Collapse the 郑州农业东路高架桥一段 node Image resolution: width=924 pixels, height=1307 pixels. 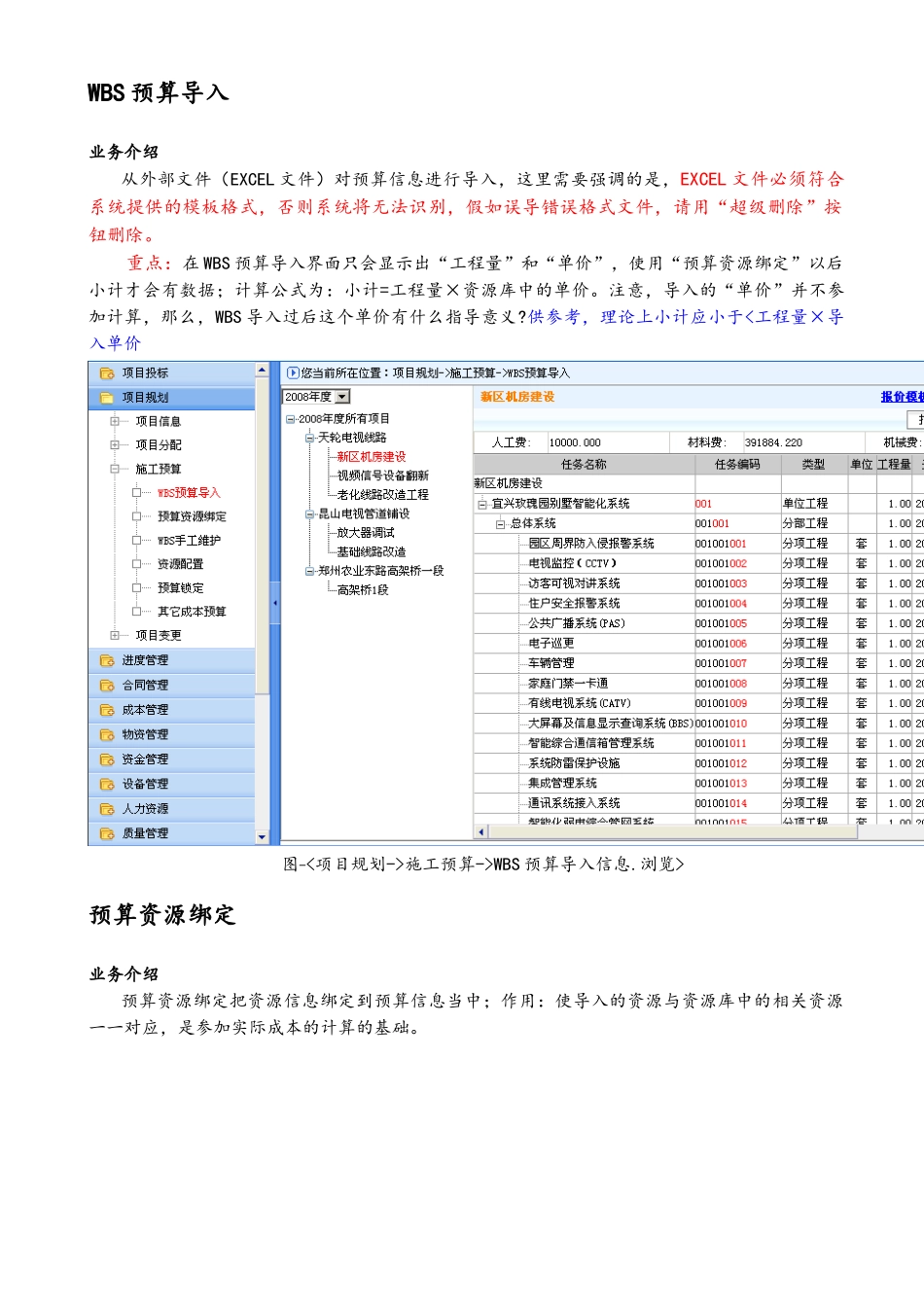click(310, 571)
